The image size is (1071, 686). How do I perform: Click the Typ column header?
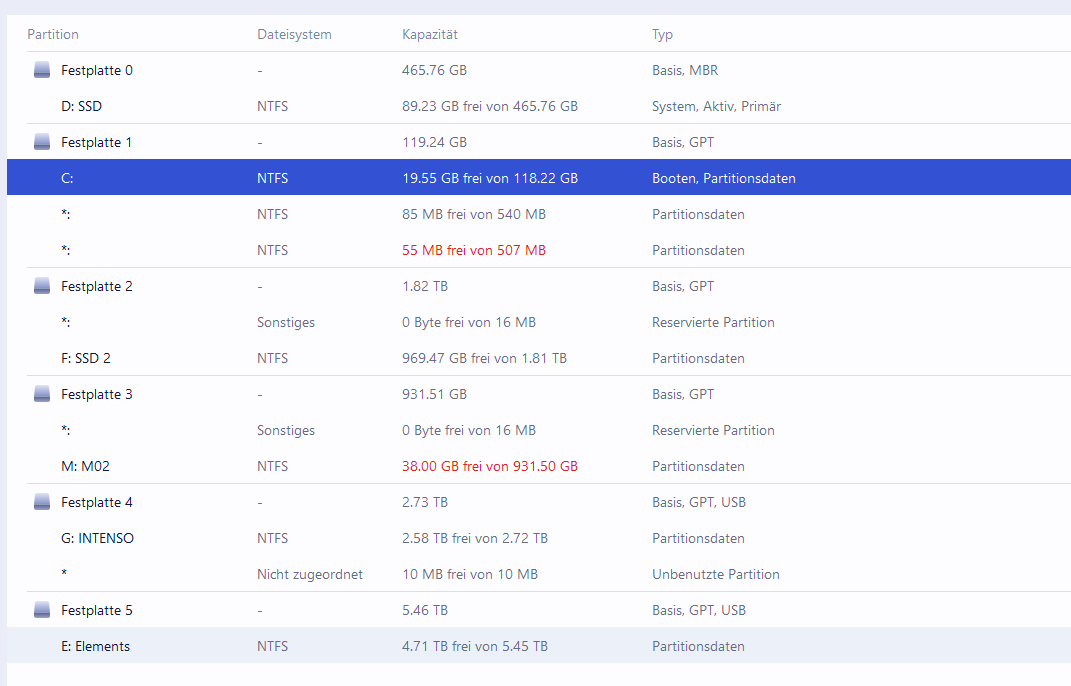[662, 34]
